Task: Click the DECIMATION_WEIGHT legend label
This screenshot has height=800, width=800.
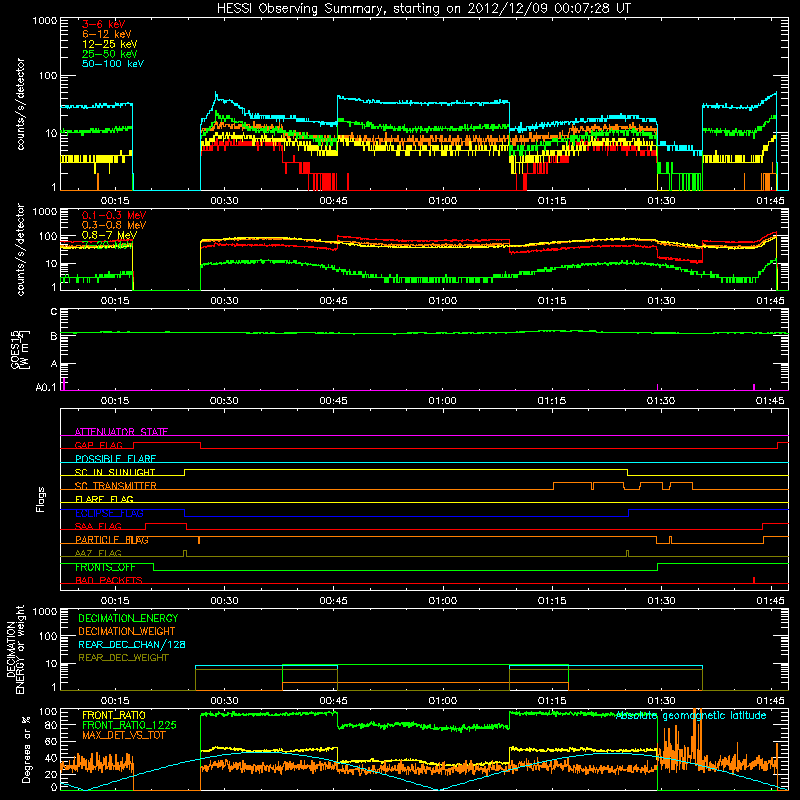Action: (127, 631)
